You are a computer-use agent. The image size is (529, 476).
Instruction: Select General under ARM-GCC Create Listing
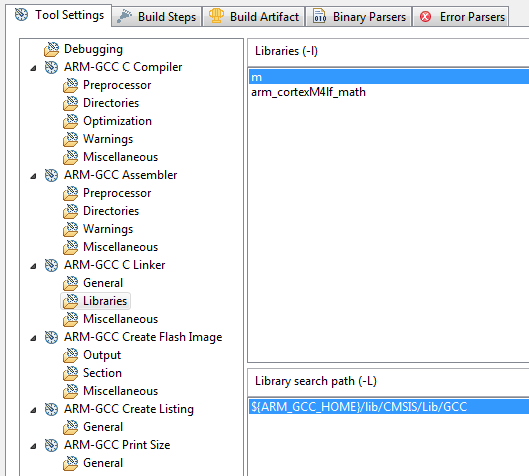[103, 427]
